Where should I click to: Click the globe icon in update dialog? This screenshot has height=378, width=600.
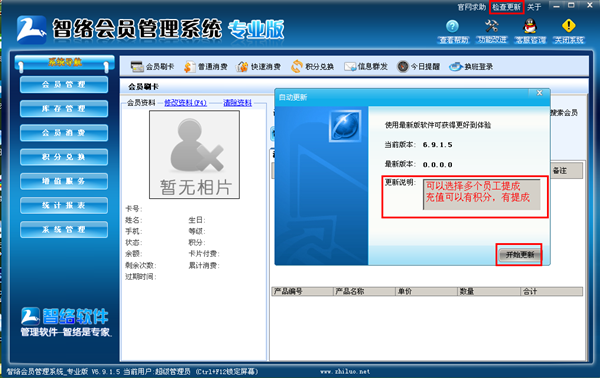click(345, 126)
